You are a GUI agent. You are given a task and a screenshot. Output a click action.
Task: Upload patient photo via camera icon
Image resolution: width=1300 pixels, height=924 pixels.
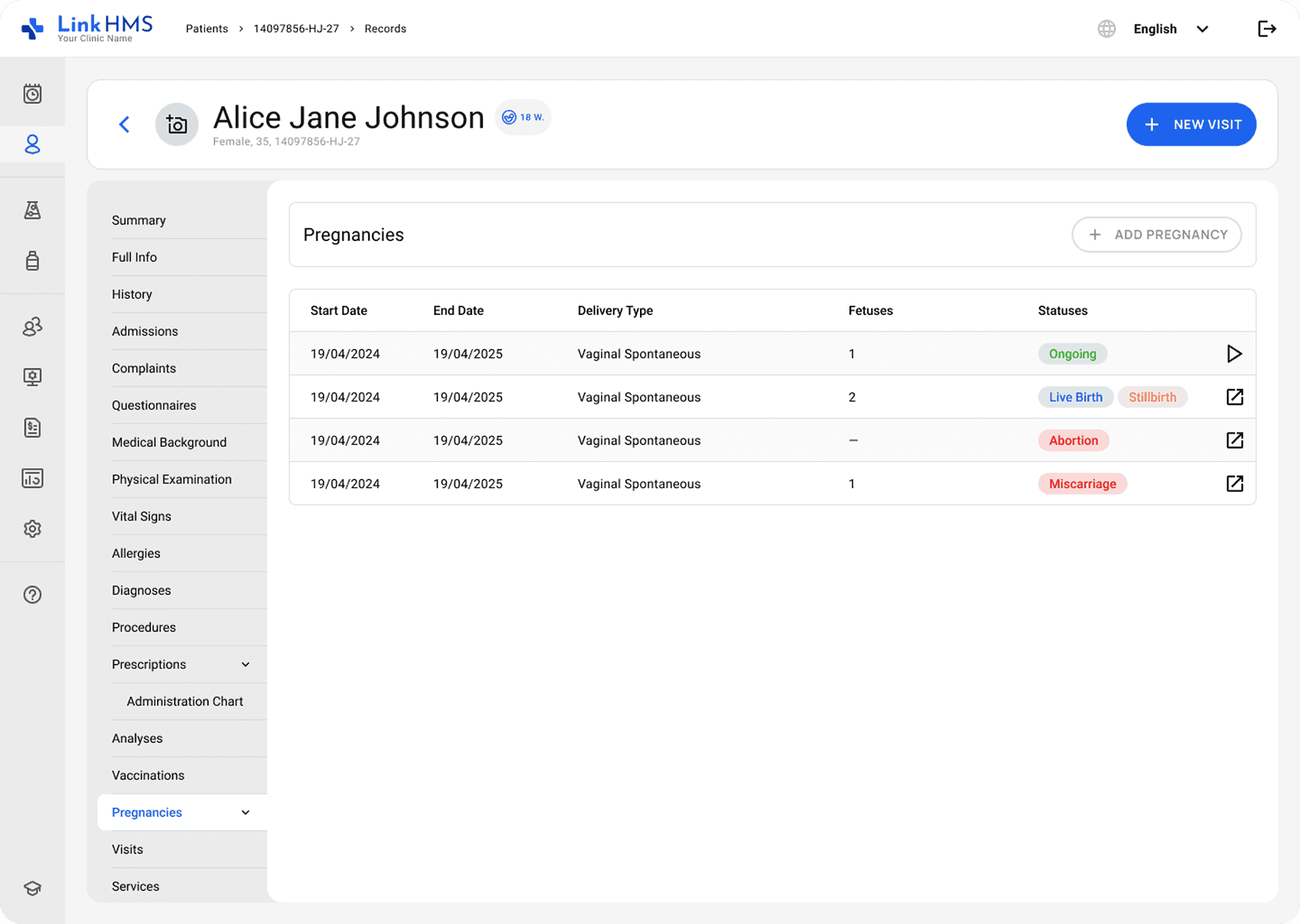click(177, 125)
